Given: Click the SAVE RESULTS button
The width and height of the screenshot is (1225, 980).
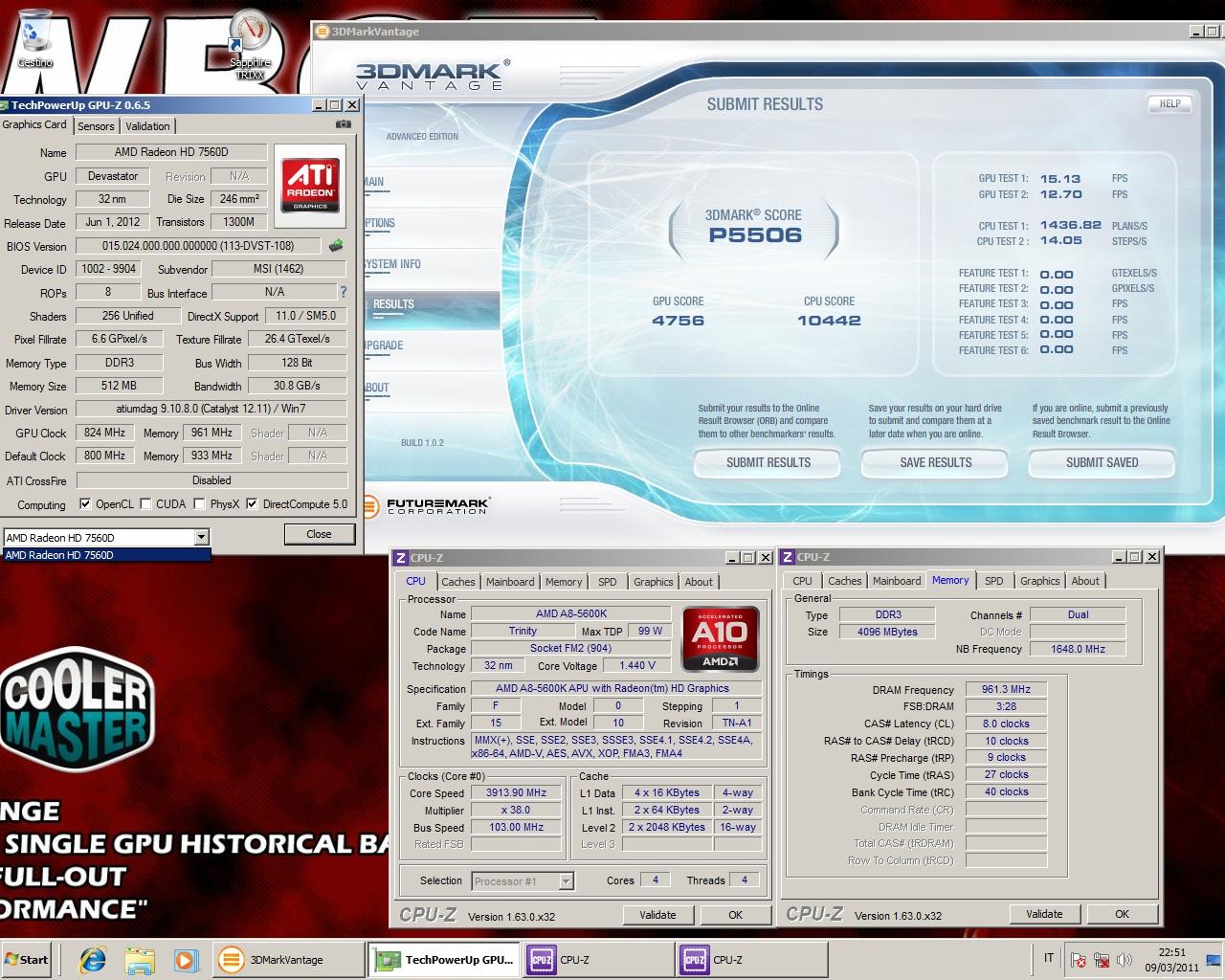Looking at the screenshot, I should (936, 463).
